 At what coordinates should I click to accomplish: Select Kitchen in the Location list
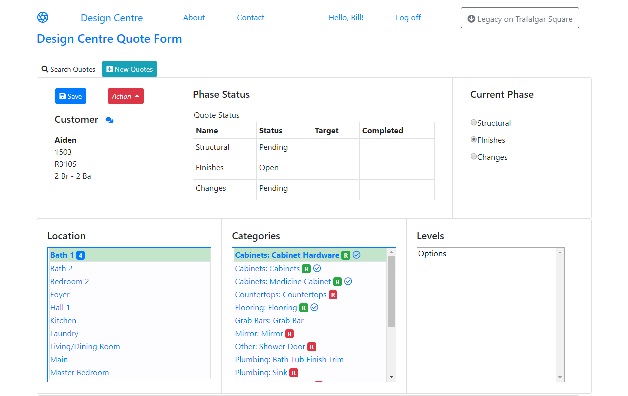(63, 320)
